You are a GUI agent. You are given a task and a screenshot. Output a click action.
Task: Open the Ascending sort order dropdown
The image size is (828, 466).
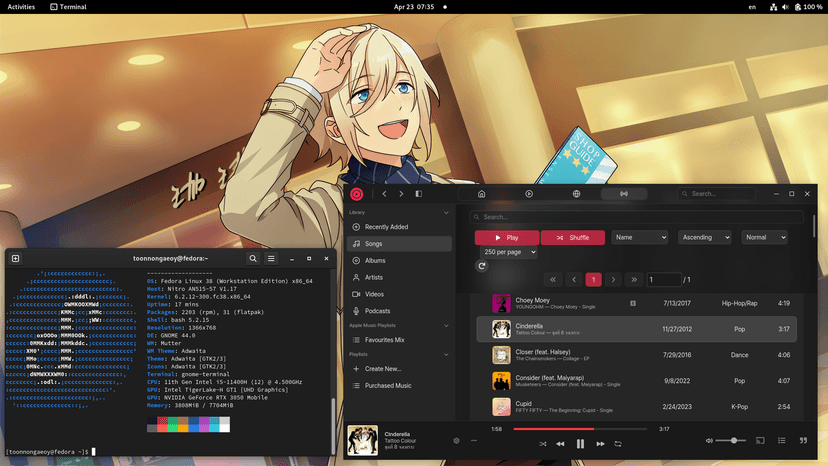(x=704, y=238)
